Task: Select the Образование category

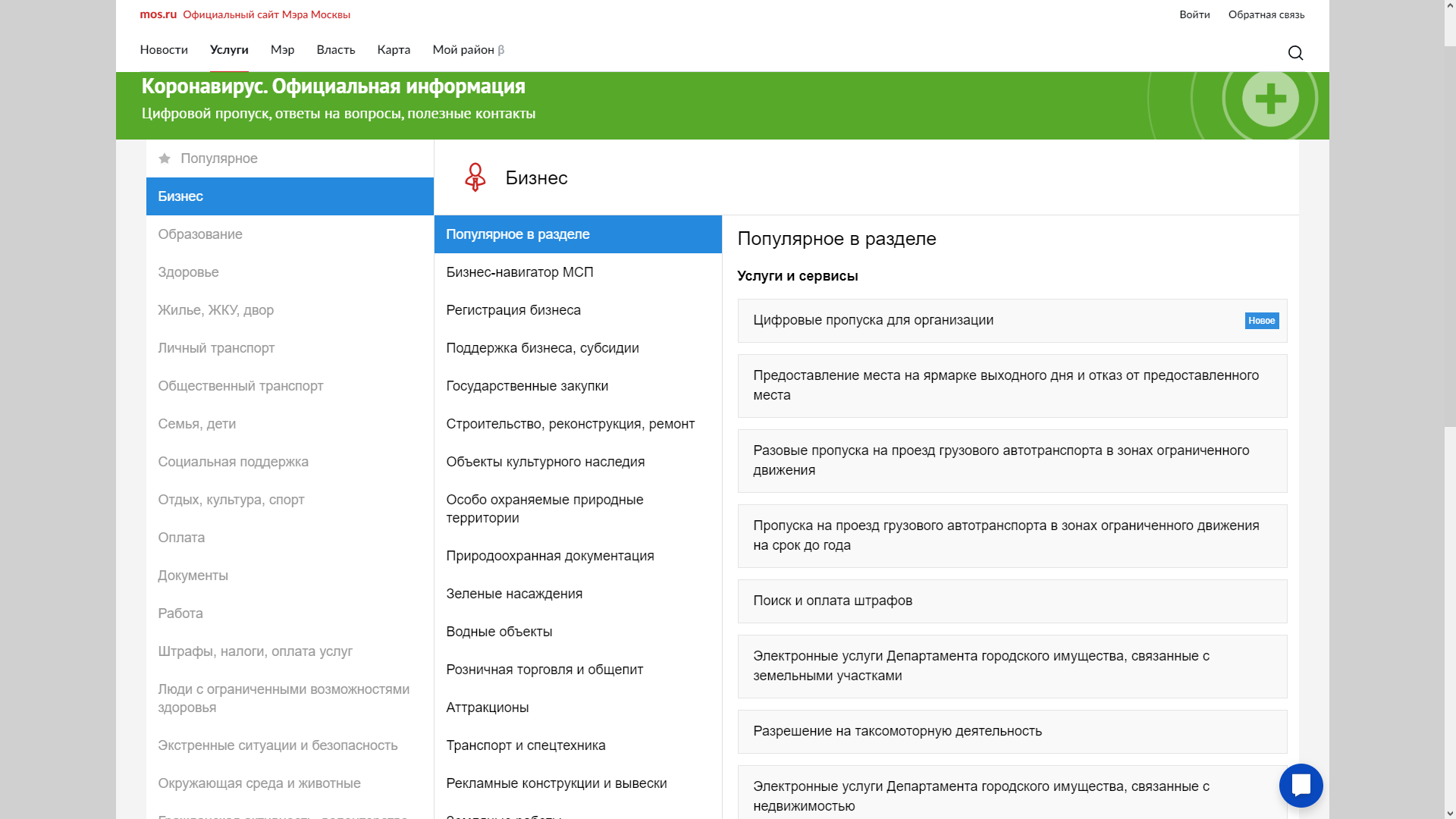Action: (x=290, y=234)
